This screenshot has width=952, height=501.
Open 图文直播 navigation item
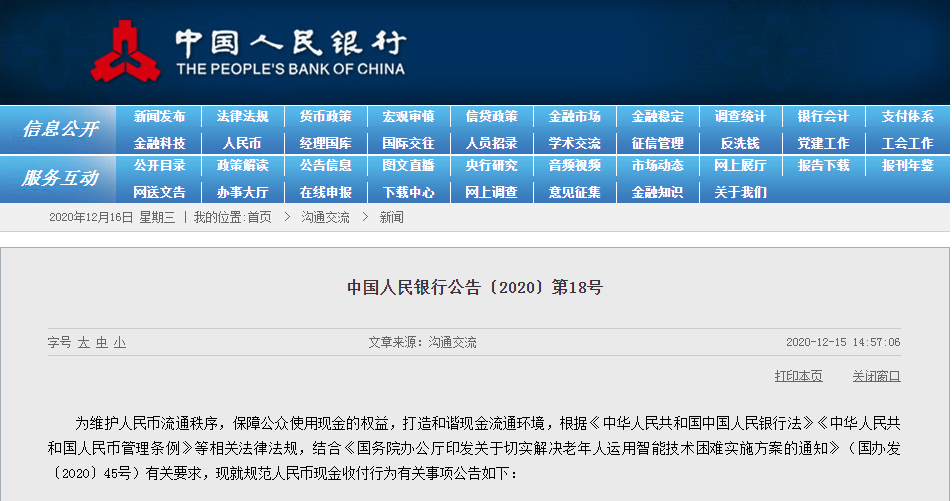click(x=409, y=165)
